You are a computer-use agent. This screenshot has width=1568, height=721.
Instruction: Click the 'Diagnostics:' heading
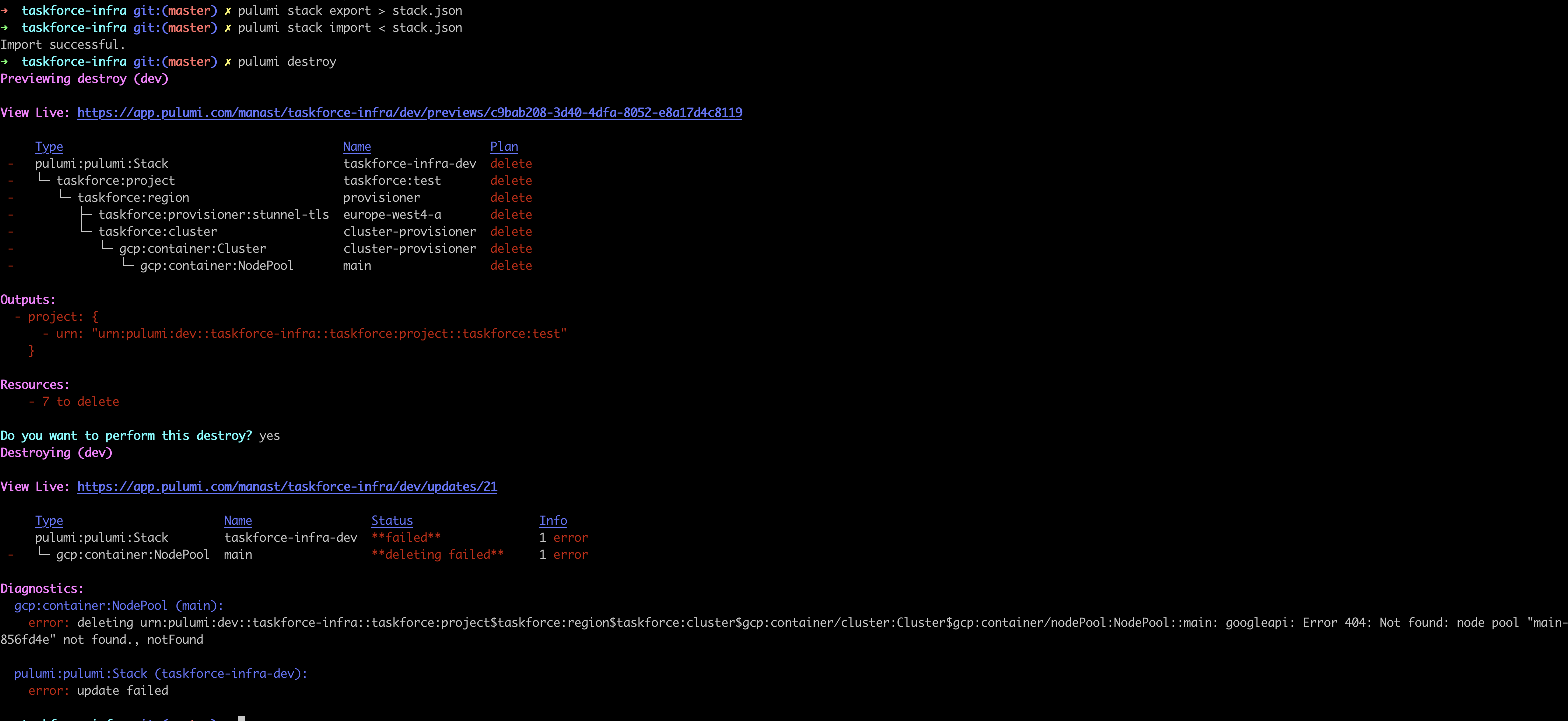pos(42,589)
